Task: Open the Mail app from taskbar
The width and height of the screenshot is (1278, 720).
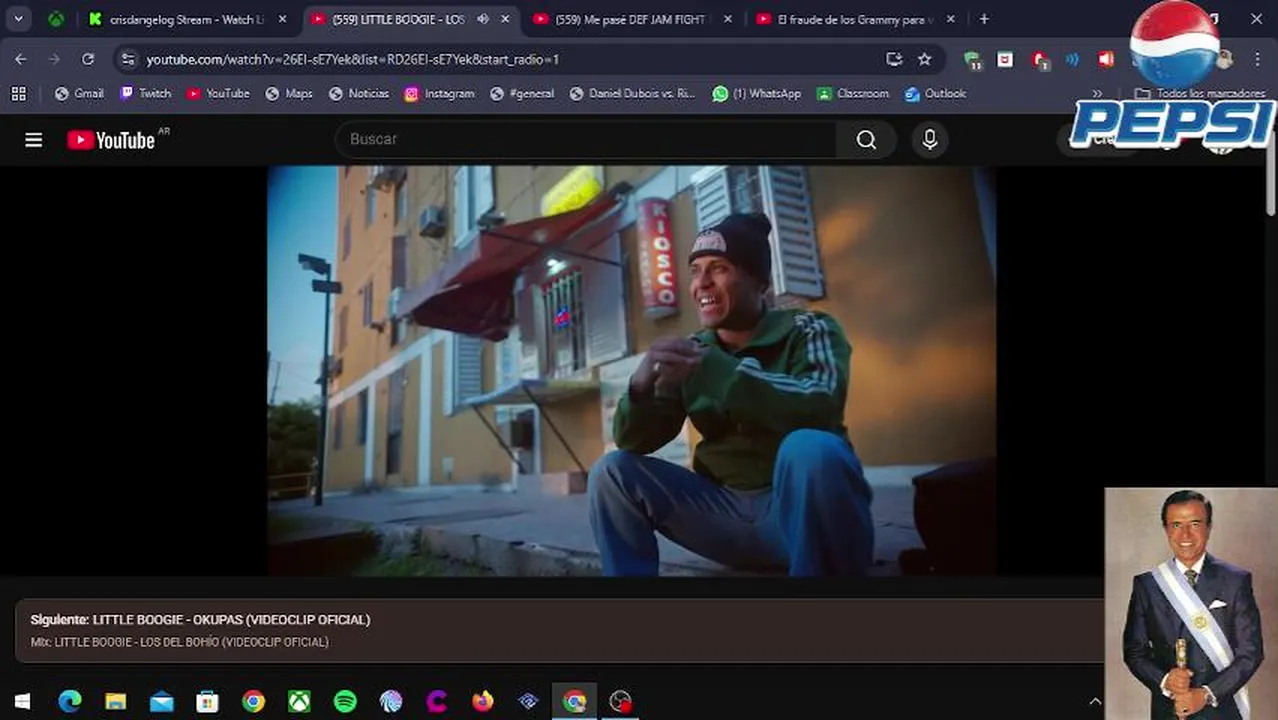Action: 161,702
